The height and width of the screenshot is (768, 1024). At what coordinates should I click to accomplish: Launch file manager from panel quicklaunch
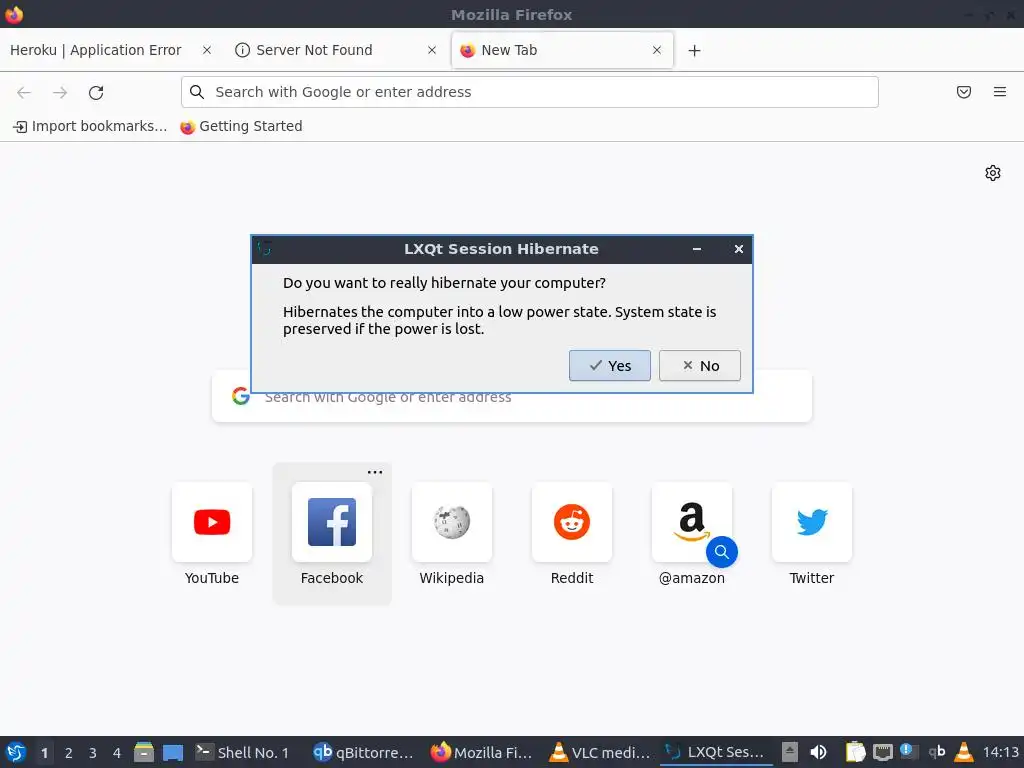(144, 752)
